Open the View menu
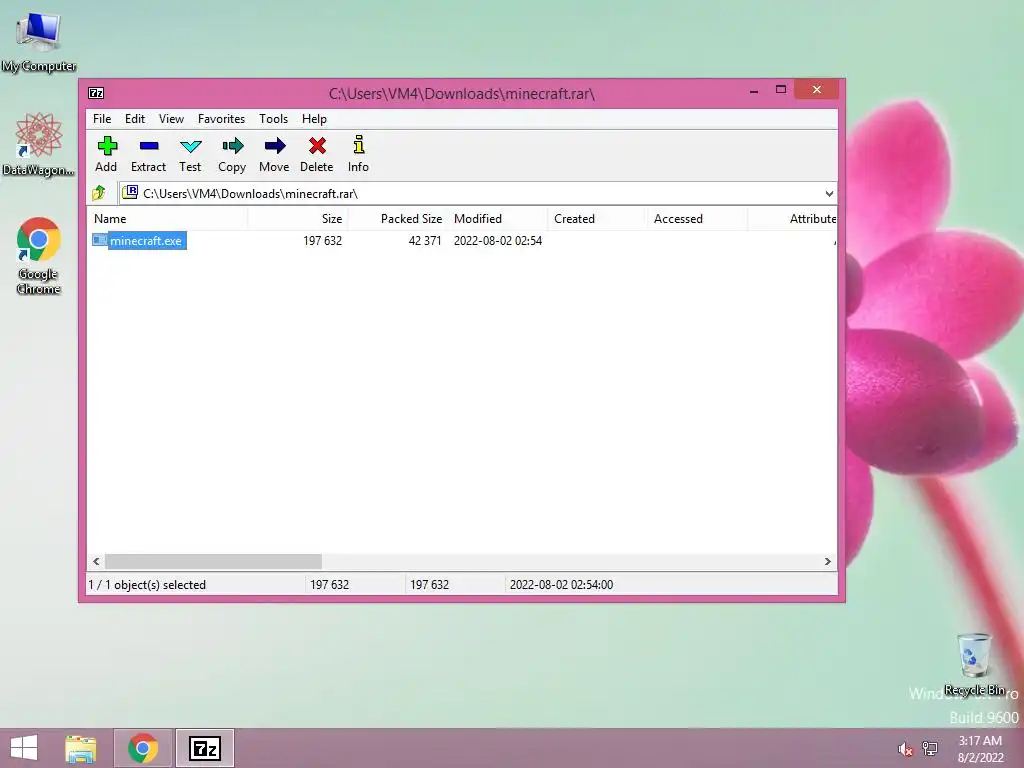This screenshot has width=1024, height=768. pos(171,119)
